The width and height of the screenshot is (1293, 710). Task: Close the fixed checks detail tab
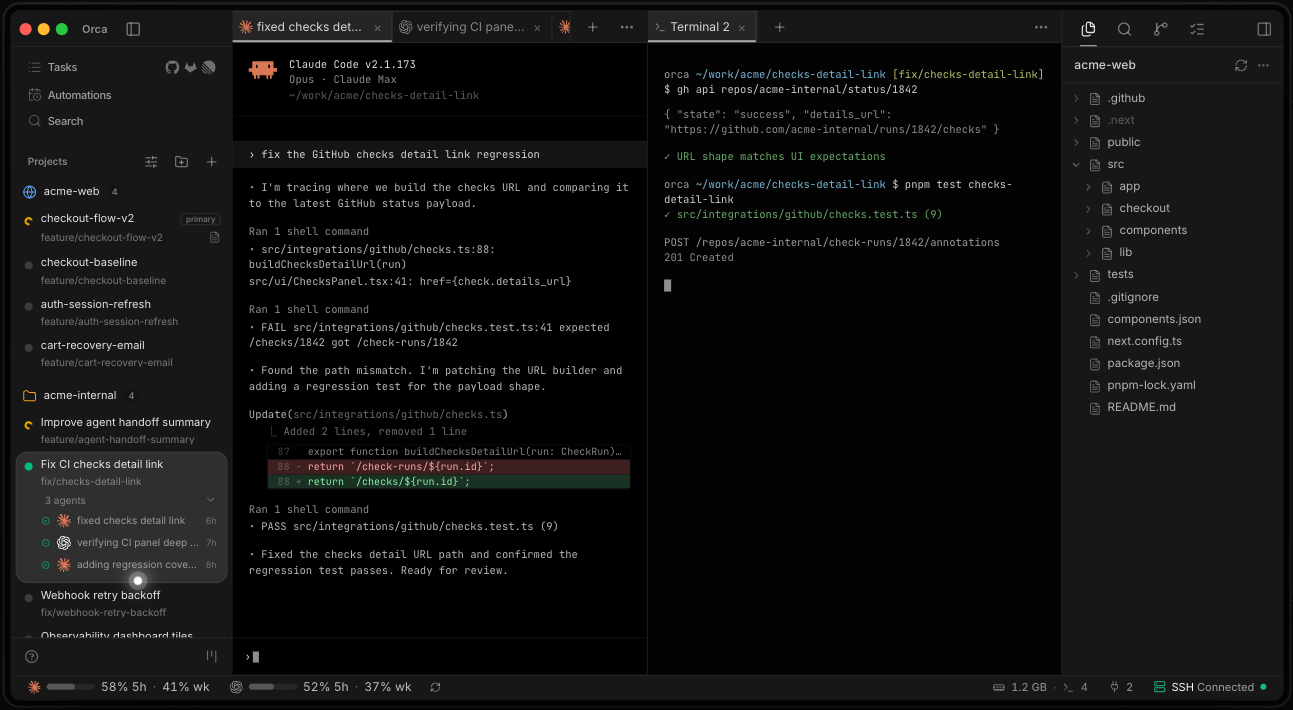(376, 28)
